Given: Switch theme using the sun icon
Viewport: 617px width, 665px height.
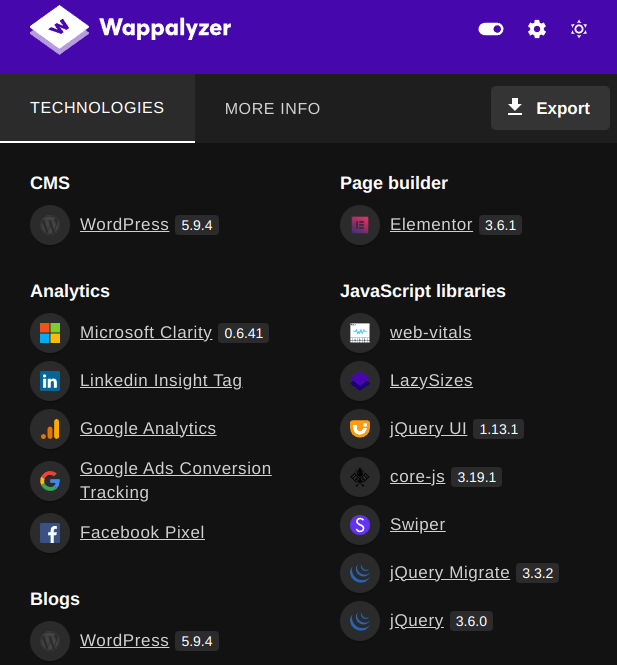Looking at the screenshot, I should pyautogui.click(x=579, y=29).
